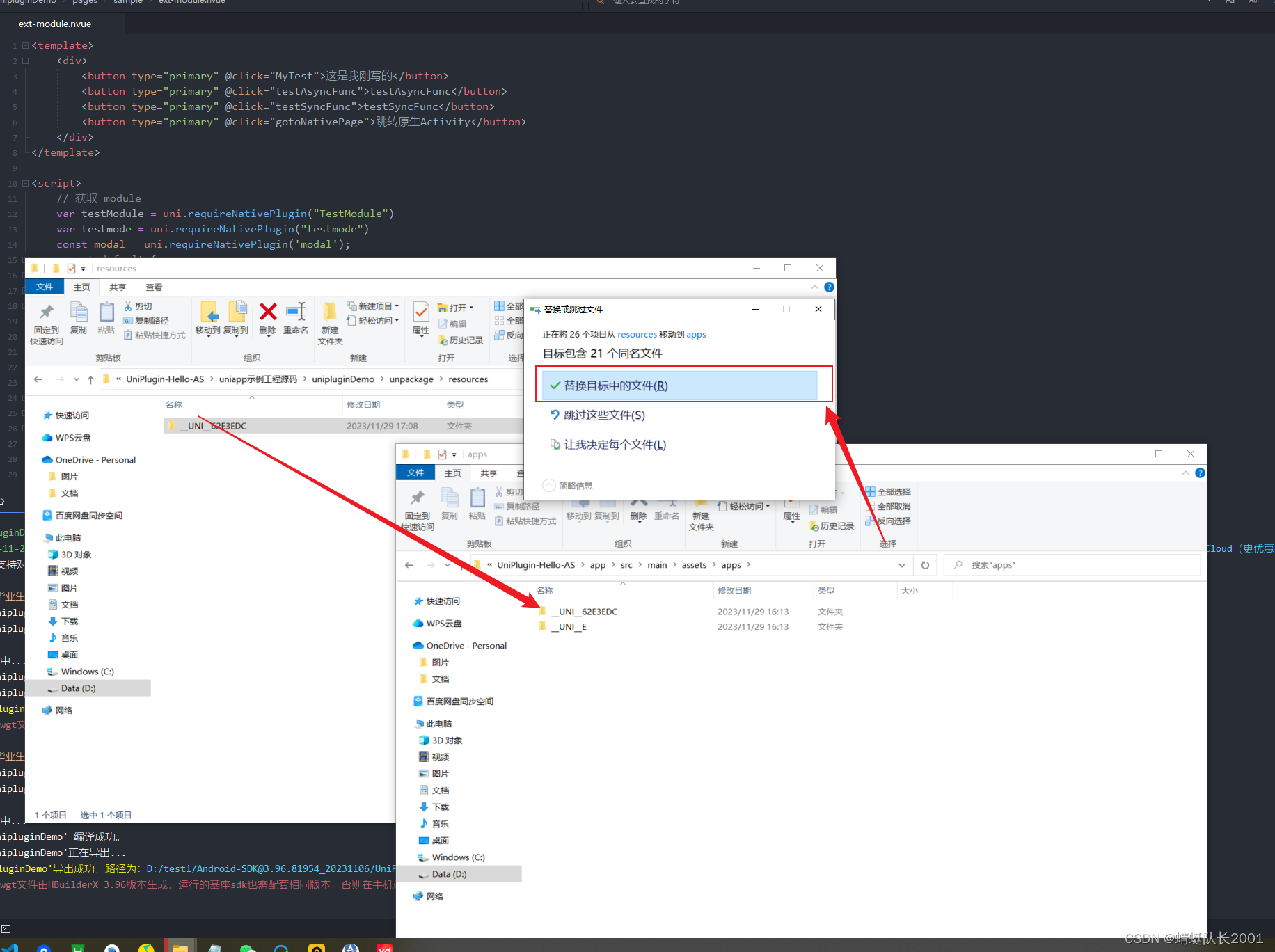Click Copy Path (复制路径) in resources window
1275x952 pixels.
click(x=146, y=321)
